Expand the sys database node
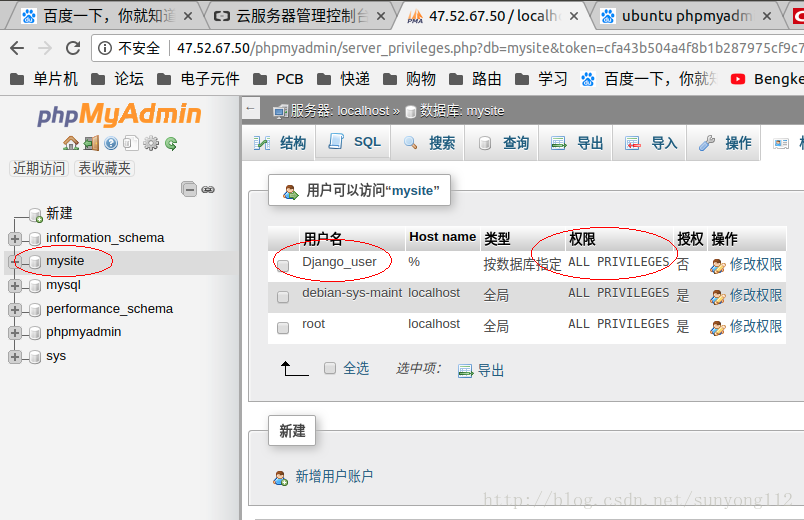Screen dimensions: 804x520 coord(14,356)
